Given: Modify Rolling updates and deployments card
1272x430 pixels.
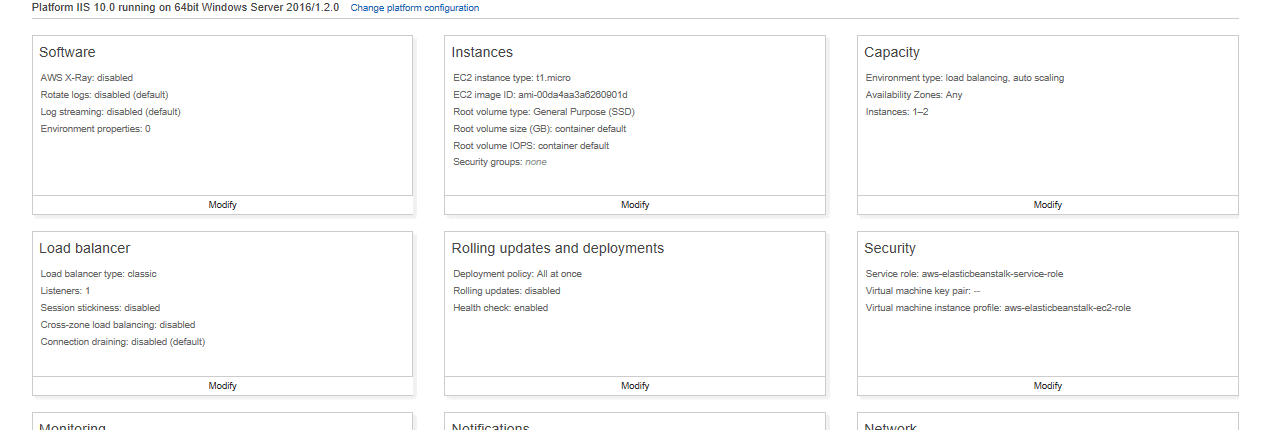Looking at the screenshot, I should (635, 385).
